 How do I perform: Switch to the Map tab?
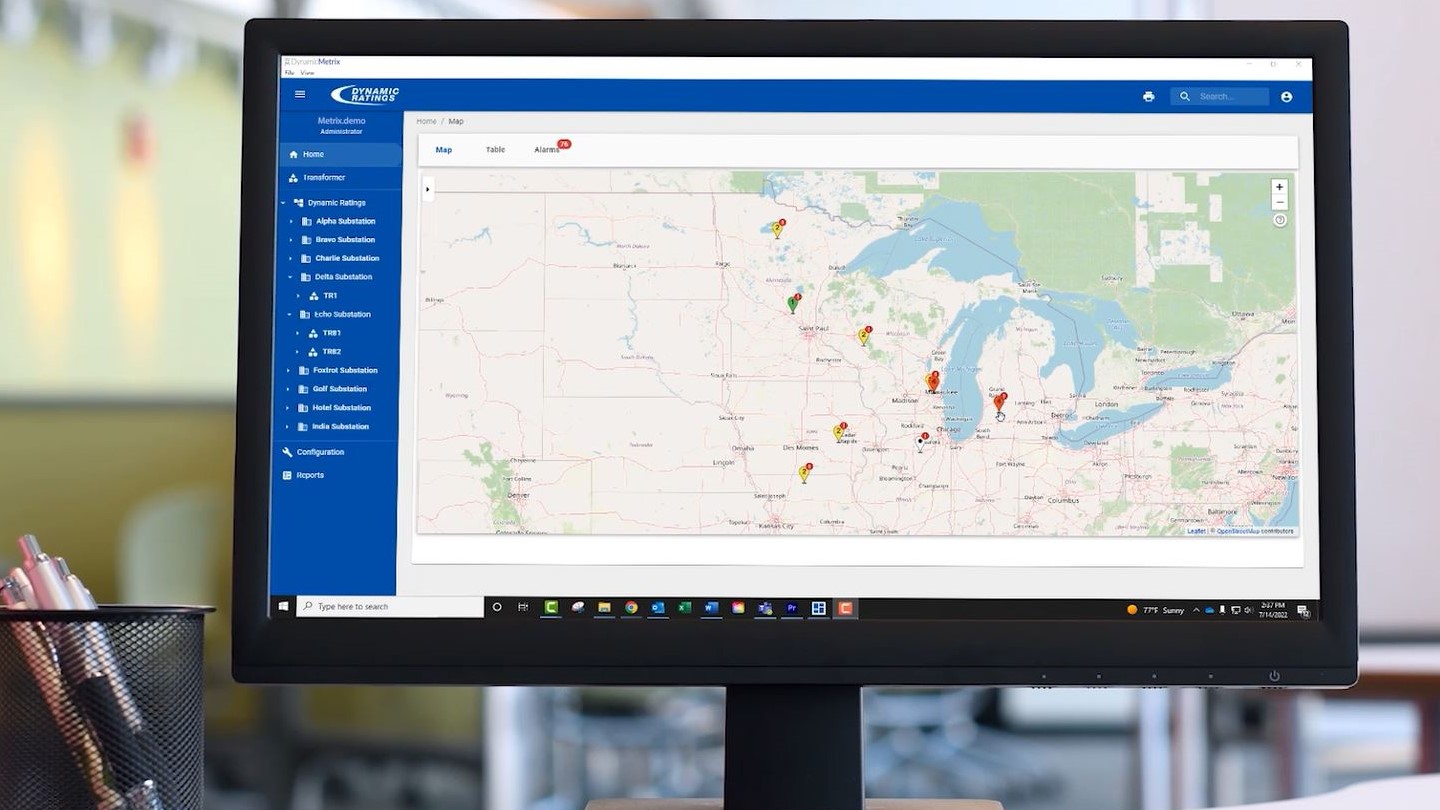click(444, 150)
